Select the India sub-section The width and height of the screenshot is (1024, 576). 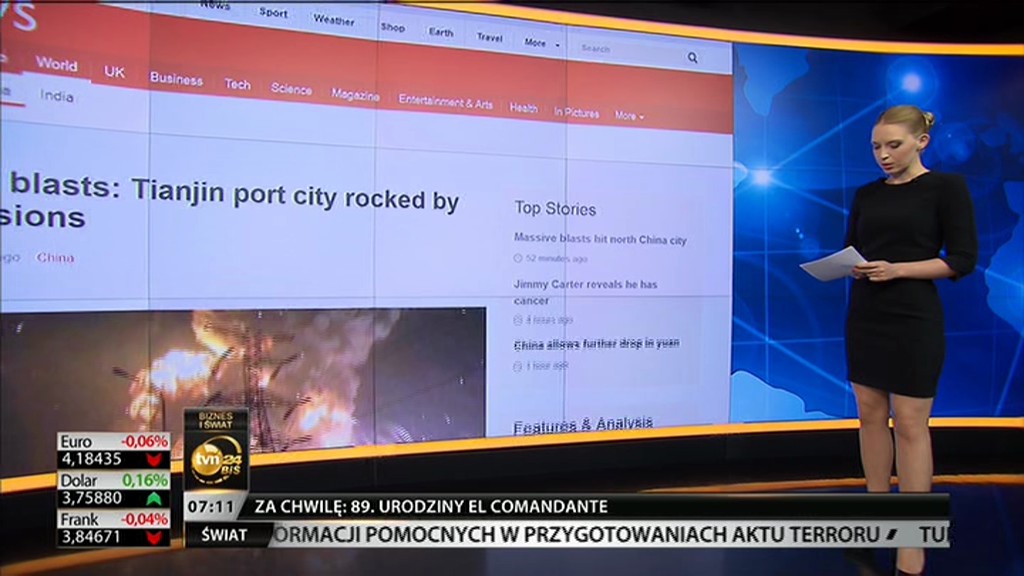pos(57,96)
